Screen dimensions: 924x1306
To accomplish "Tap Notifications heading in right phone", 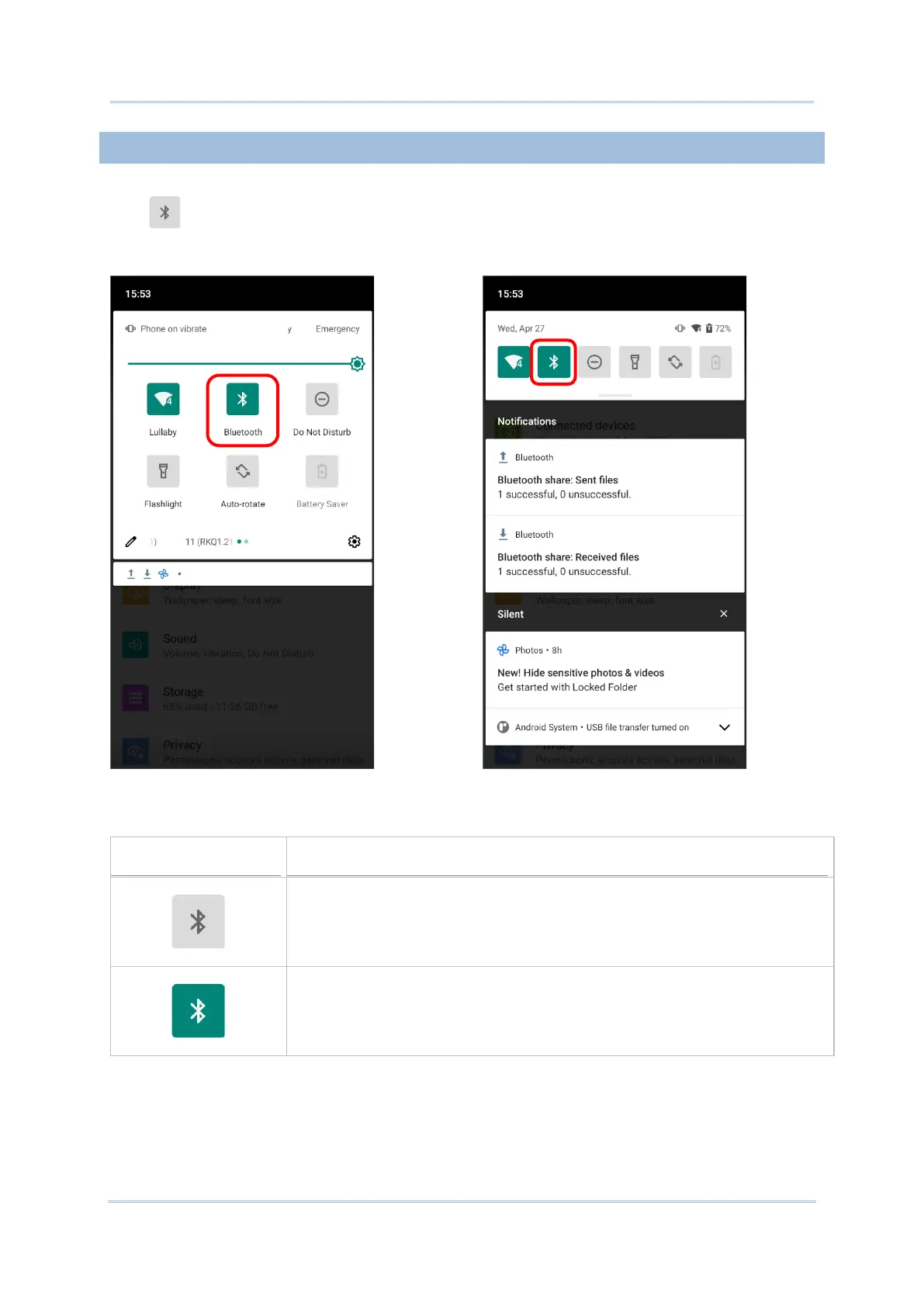I will tap(527, 421).
